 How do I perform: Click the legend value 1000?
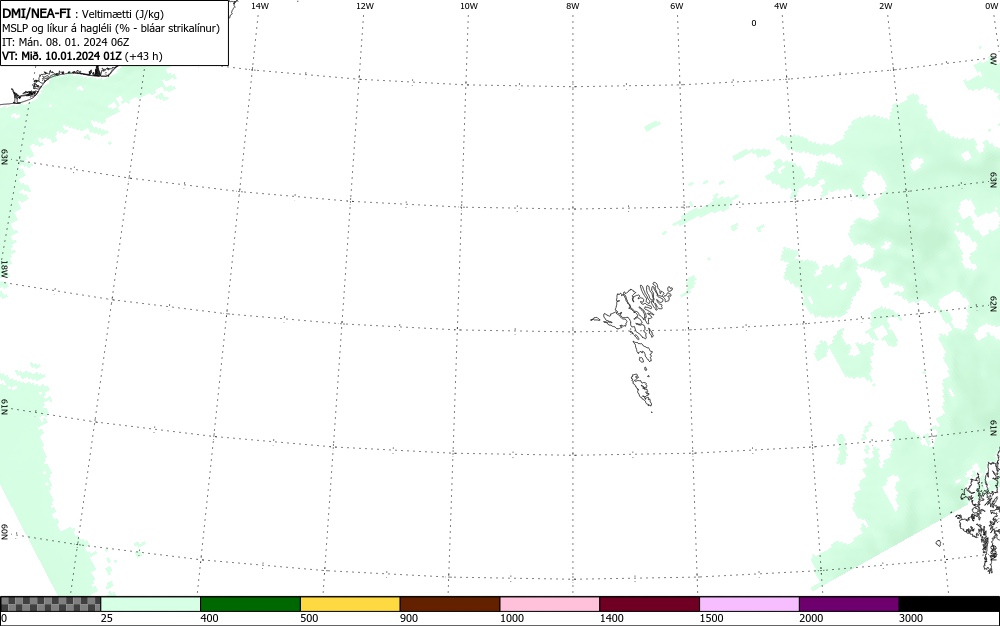tap(511, 618)
